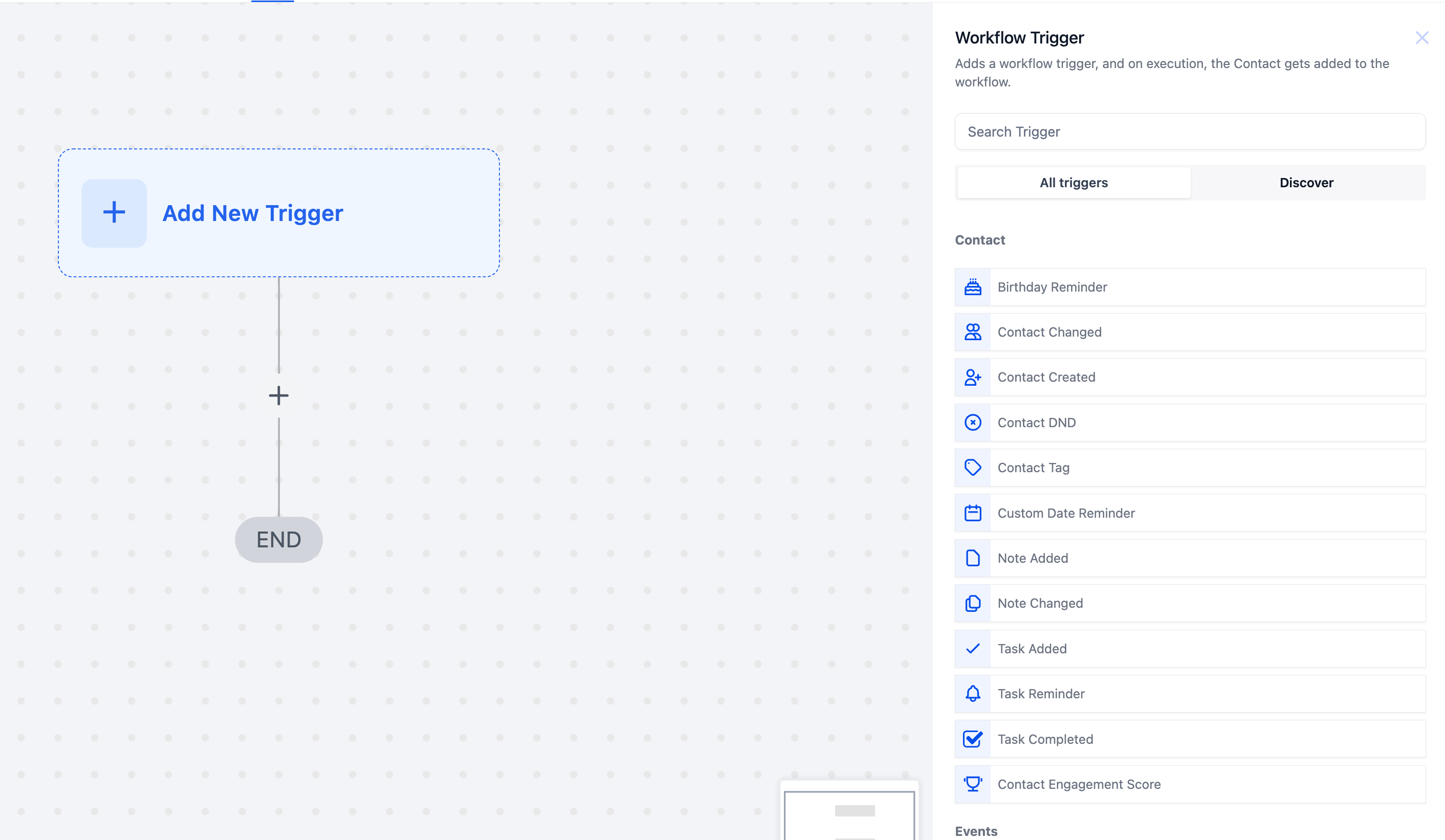Choose the Task Completed trigger text
The width and height of the screenshot is (1445, 840).
pyautogui.click(x=1045, y=739)
